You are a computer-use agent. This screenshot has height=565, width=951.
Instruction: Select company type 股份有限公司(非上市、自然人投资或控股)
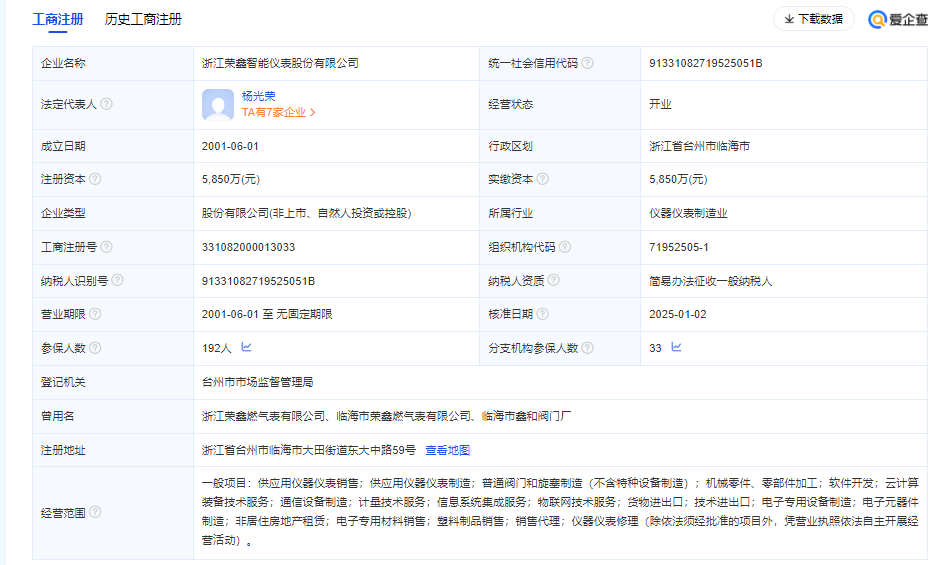tap(306, 213)
